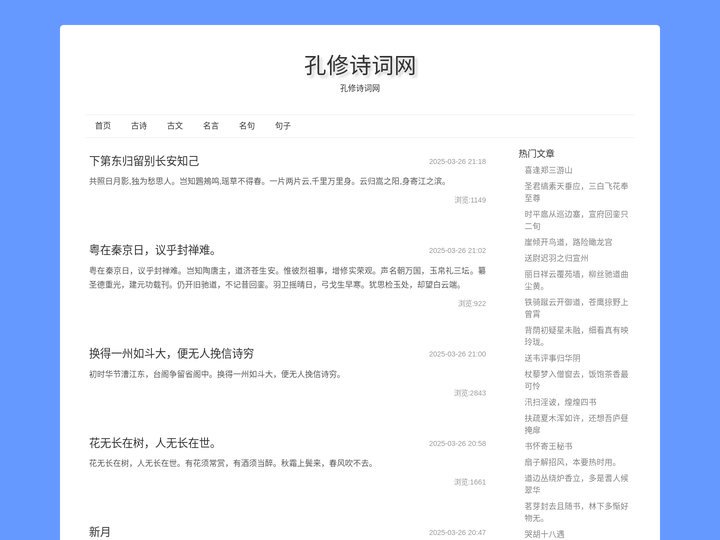Open hot article 送尉迟羽之归宣州
The height and width of the screenshot is (540, 720).
[556, 259]
